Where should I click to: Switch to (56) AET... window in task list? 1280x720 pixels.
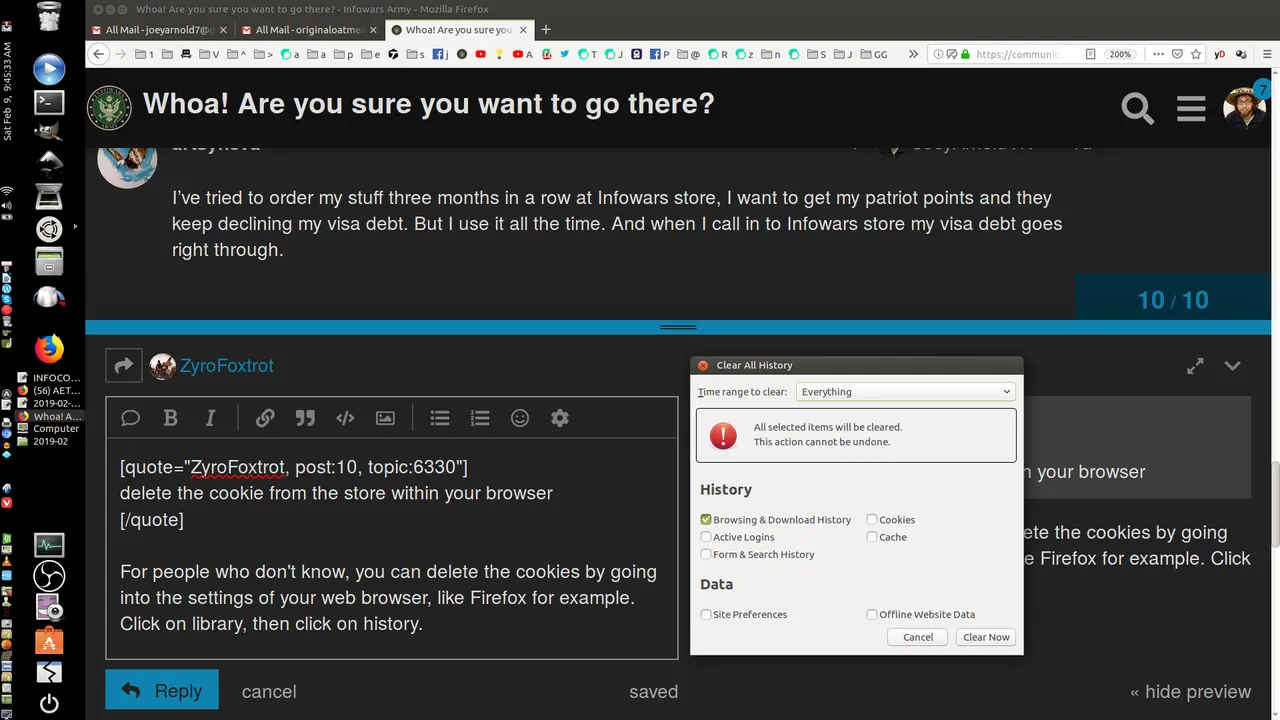click(49, 391)
